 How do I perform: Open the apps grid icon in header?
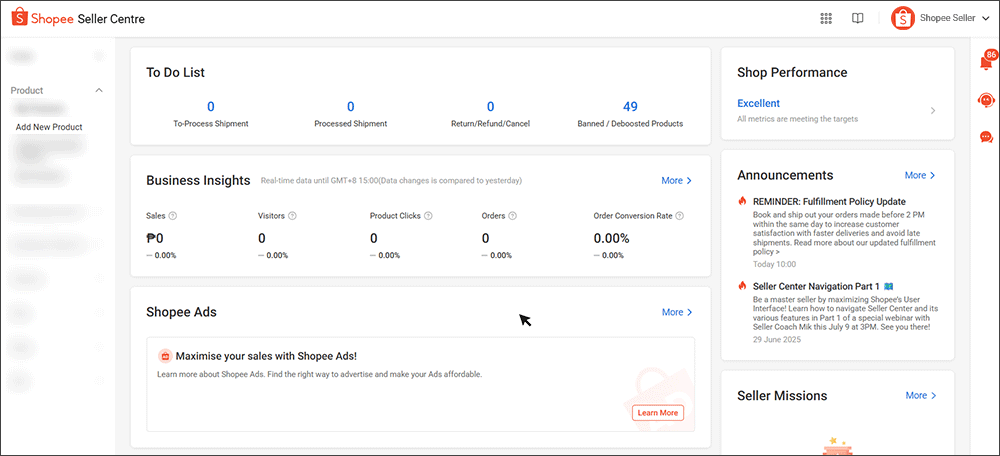pos(826,18)
